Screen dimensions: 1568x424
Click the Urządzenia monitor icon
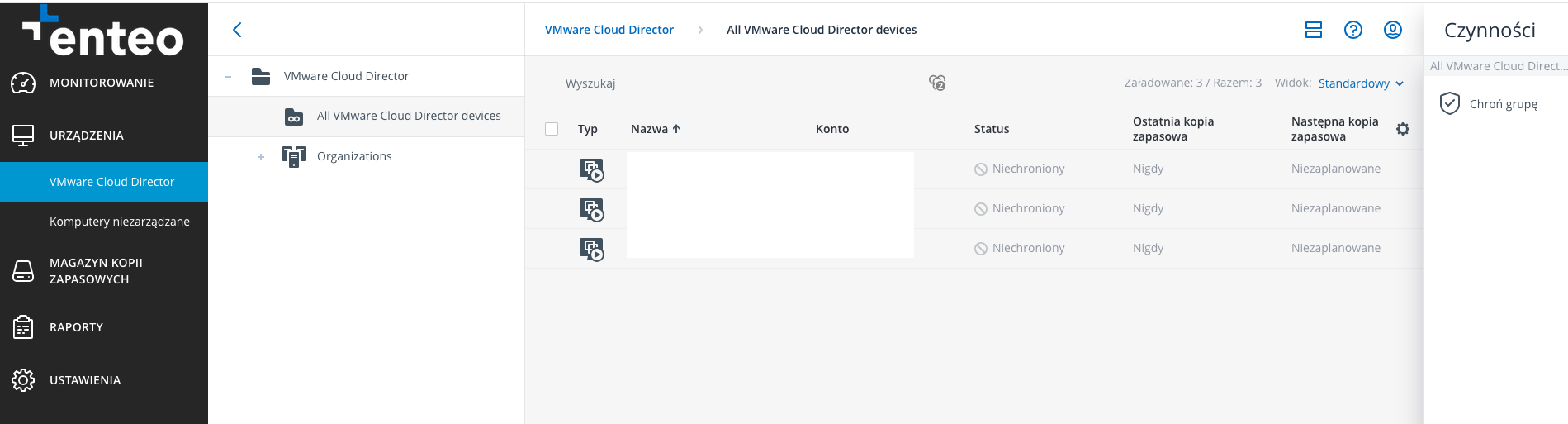(23, 136)
